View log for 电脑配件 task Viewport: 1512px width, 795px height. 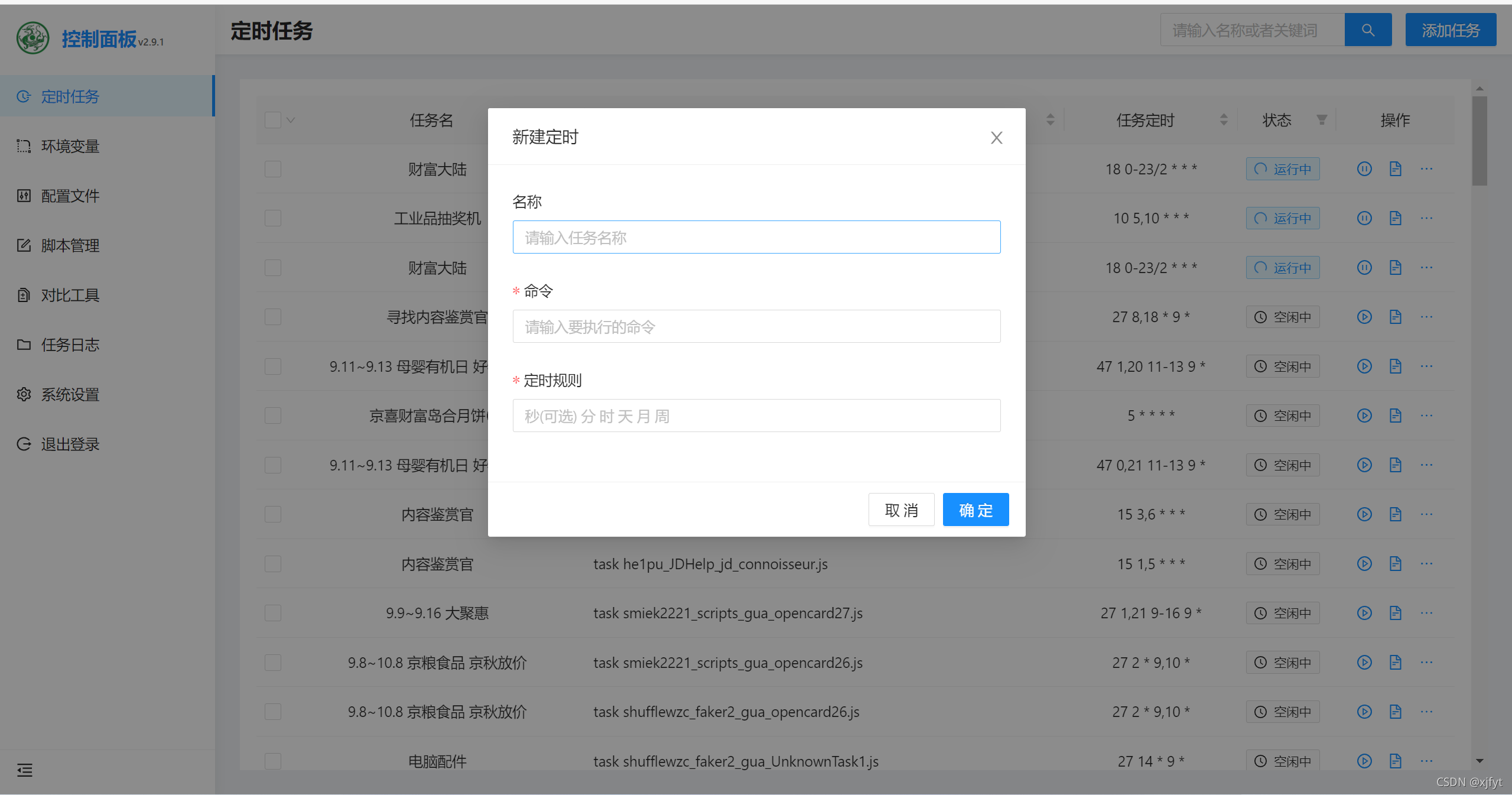(1396, 761)
